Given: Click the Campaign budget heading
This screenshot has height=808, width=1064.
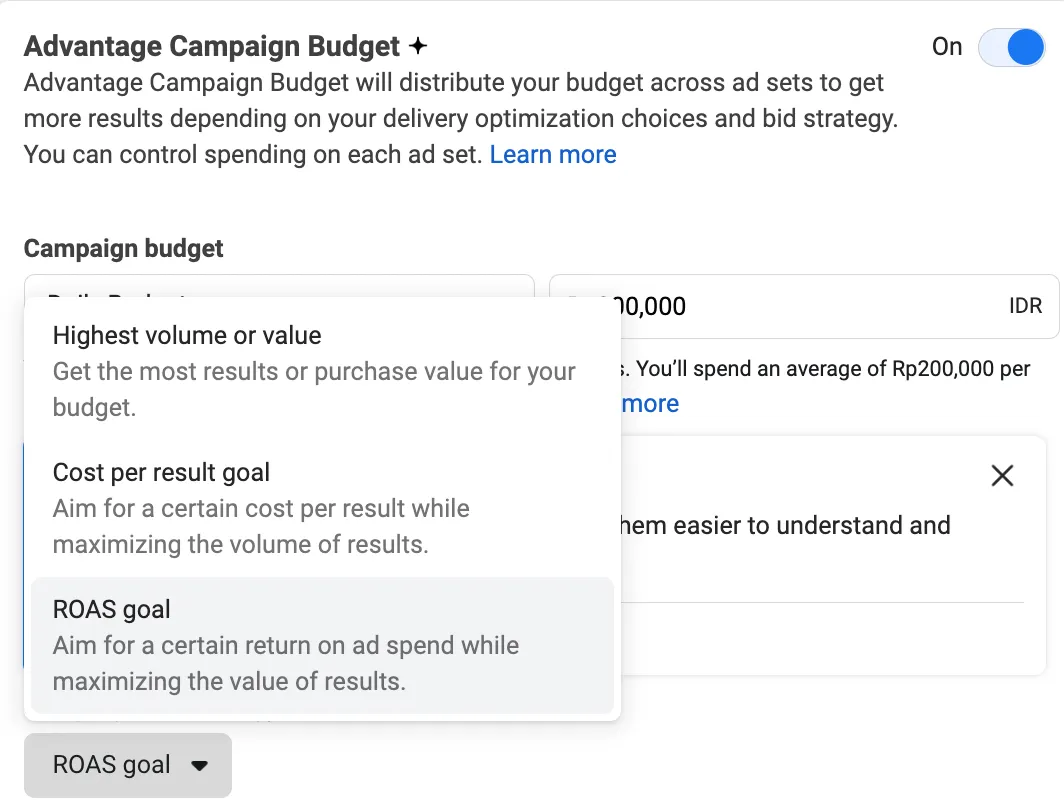Looking at the screenshot, I should pos(124,248).
